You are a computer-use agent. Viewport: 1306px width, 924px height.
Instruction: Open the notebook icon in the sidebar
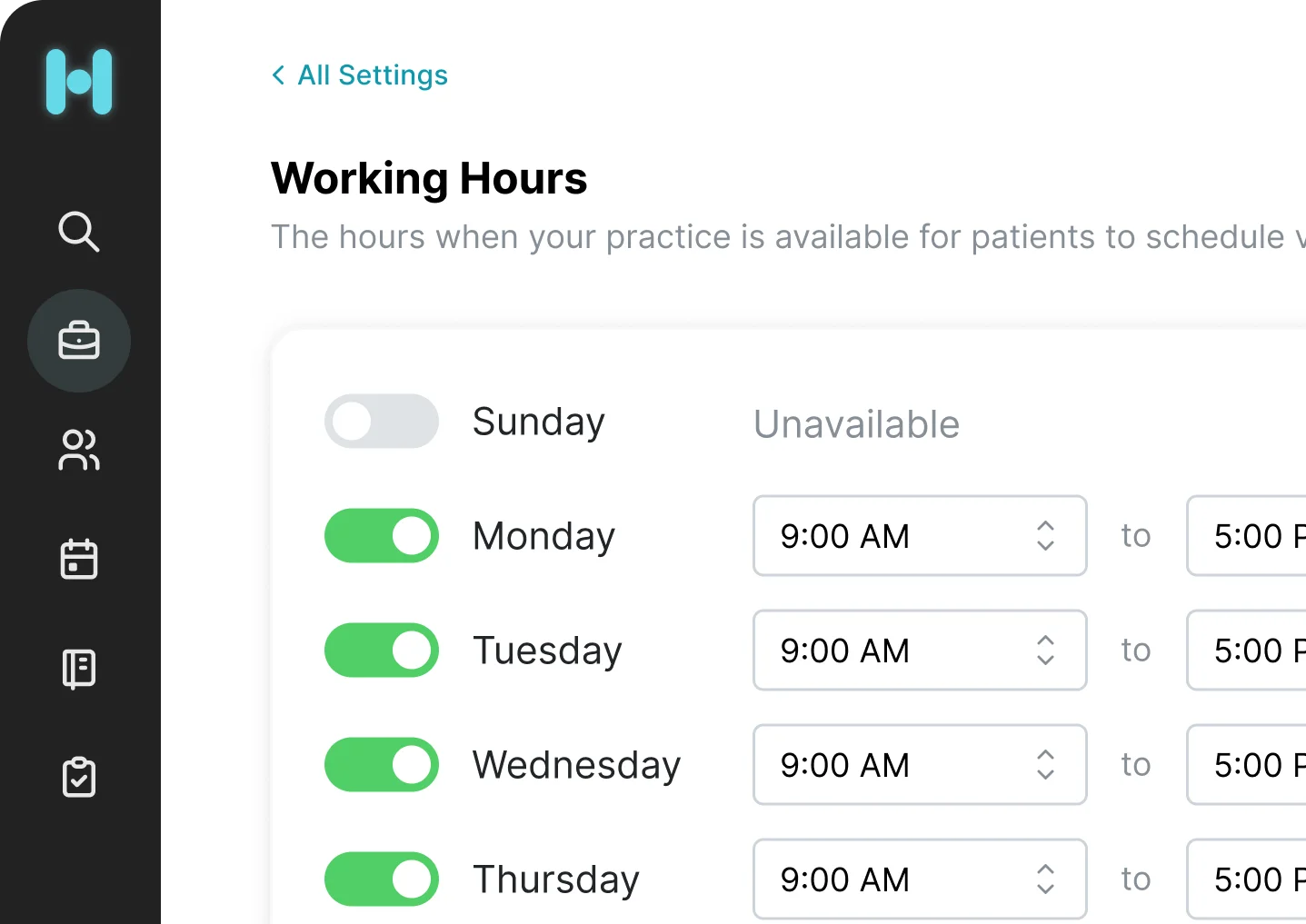click(79, 669)
